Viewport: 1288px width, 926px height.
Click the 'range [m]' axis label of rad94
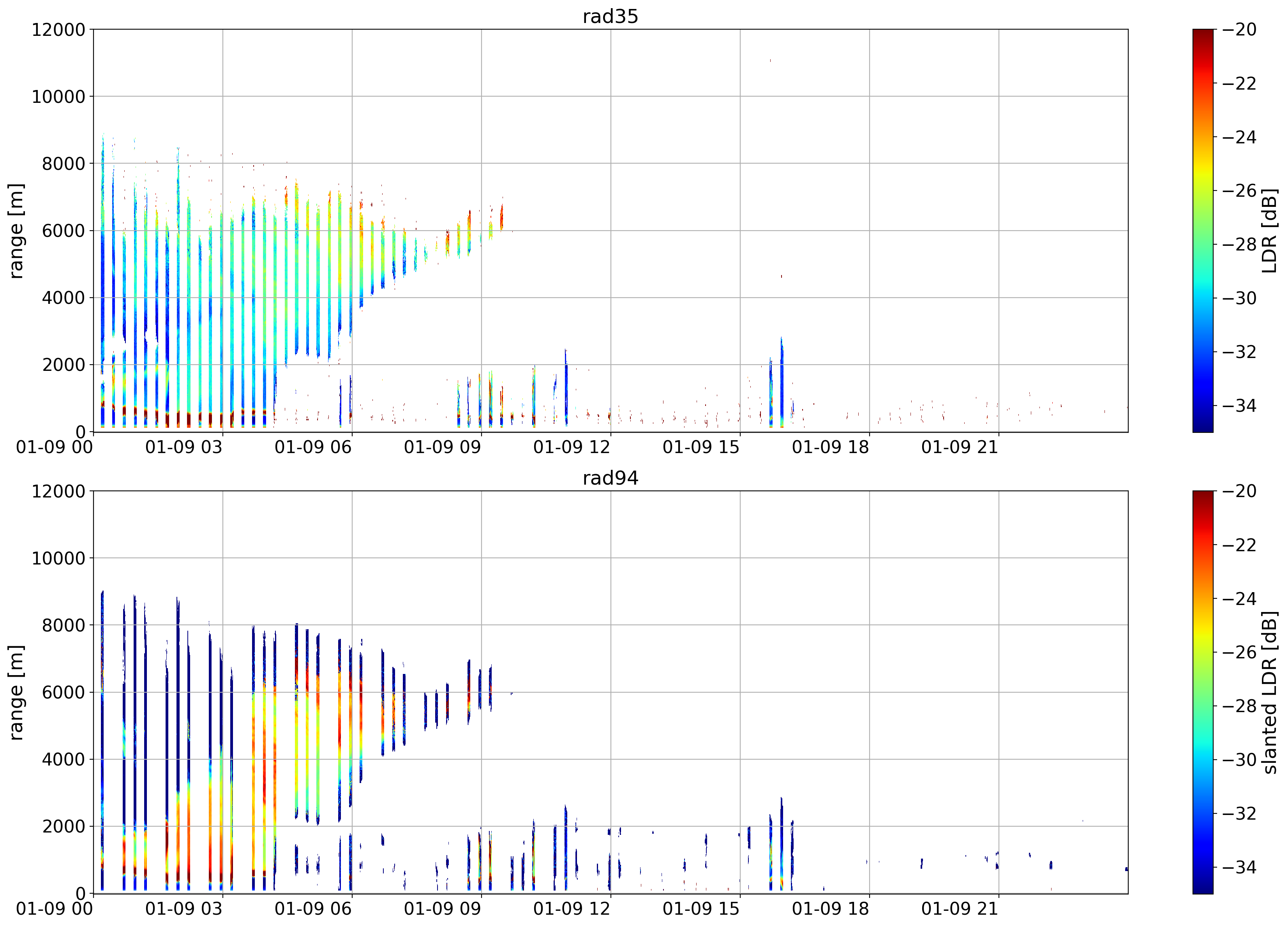16,692
